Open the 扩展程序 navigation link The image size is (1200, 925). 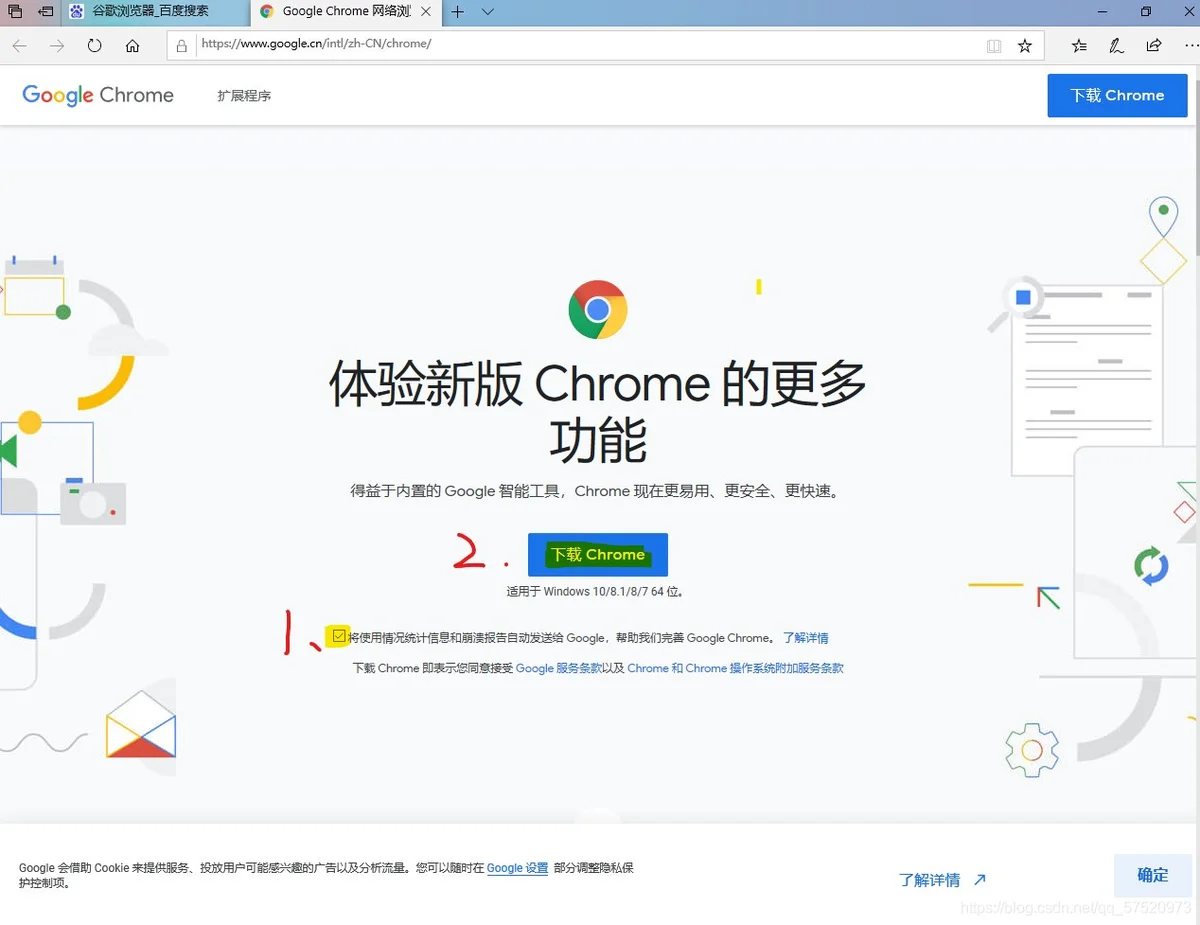point(244,96)
